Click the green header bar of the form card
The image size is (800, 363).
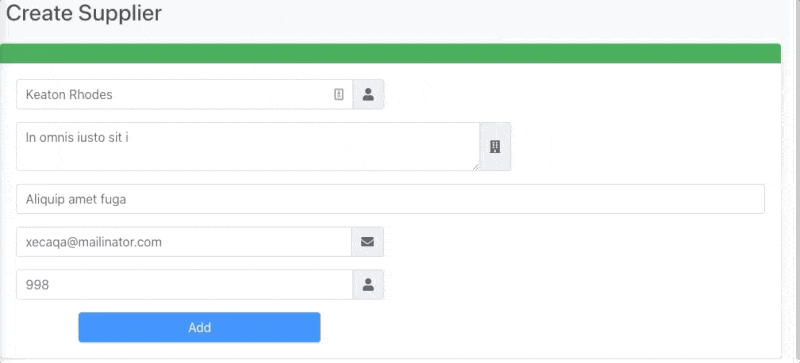point(390,53)
